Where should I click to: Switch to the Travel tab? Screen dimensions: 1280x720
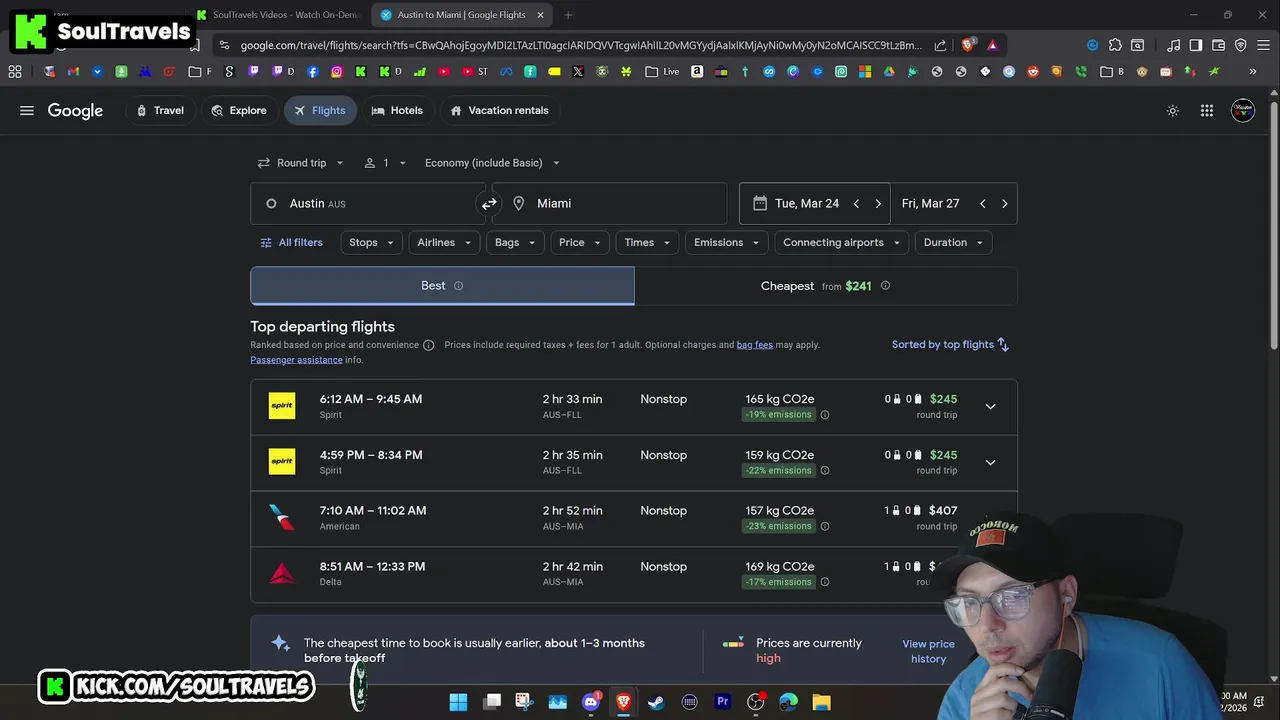point(160,111)
